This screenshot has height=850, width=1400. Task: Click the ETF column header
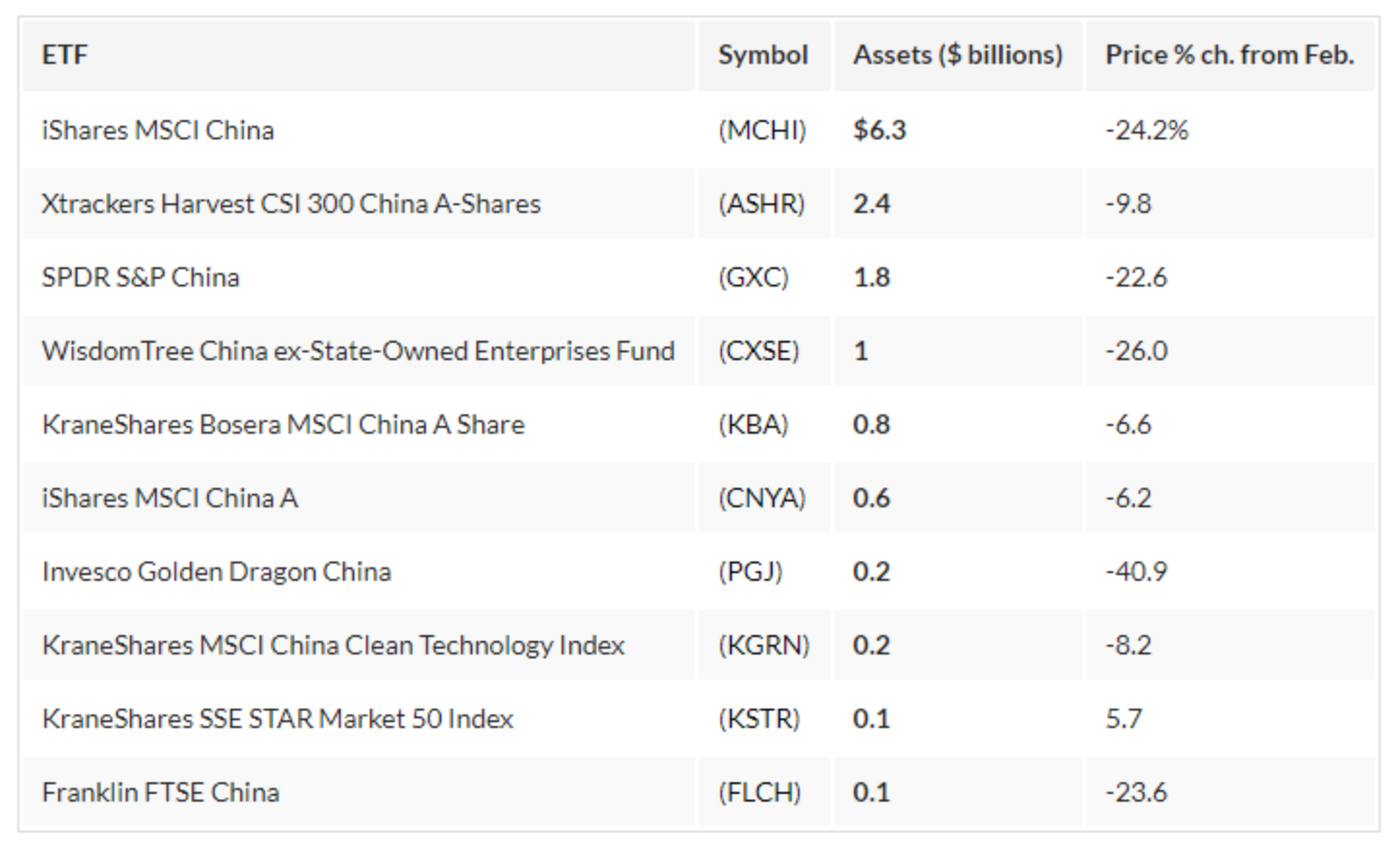pos(65,55)
